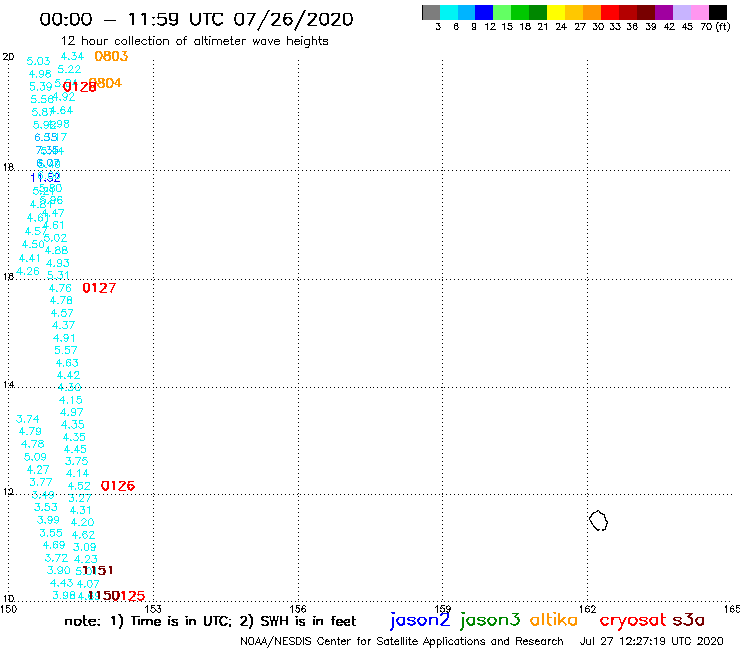Click the wave height value '4.52'
This screenshot has width=740, height=650.
tap(79, 486)
